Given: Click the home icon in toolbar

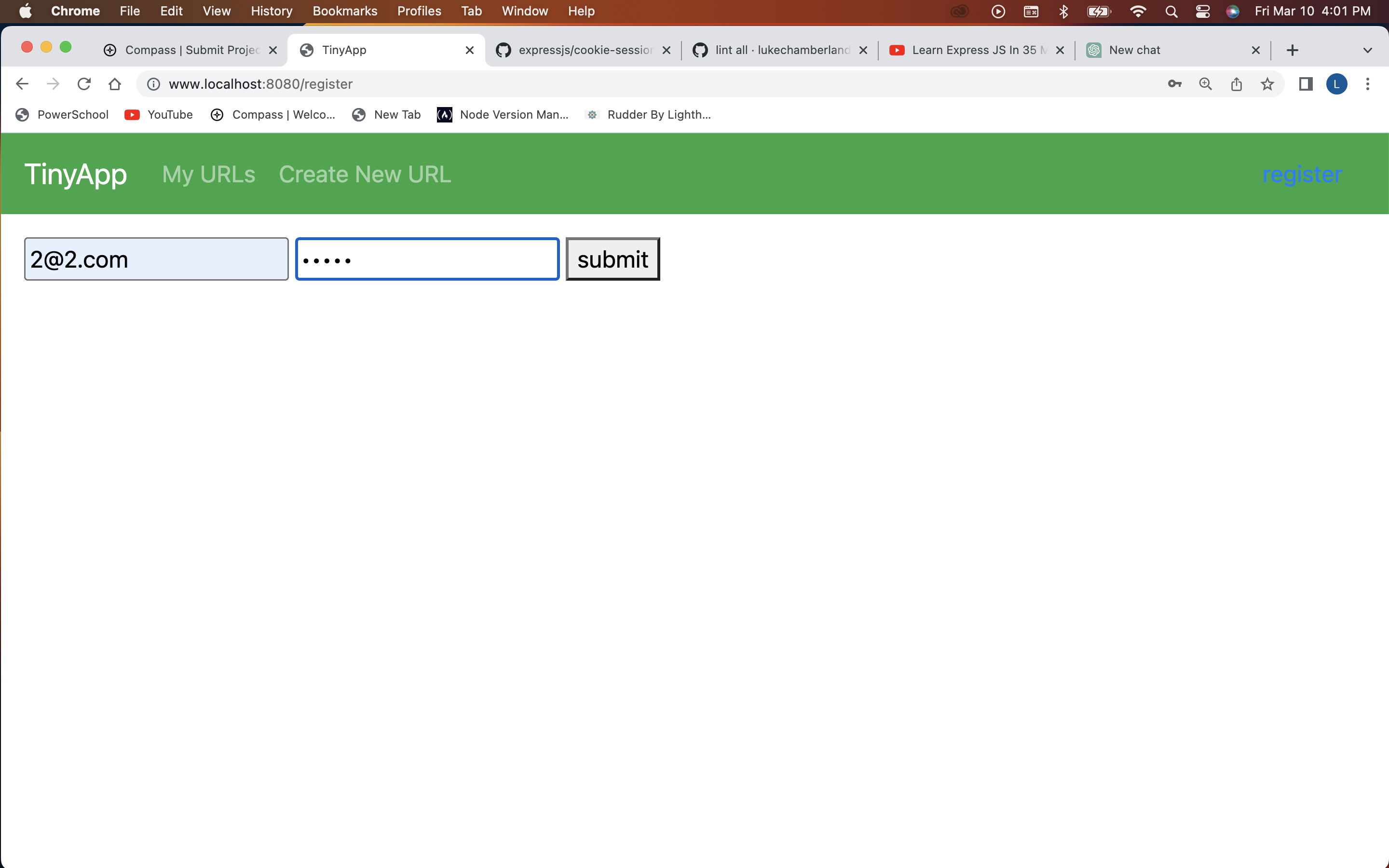Looking at the screenshot, I should click(x=115, y=84).
